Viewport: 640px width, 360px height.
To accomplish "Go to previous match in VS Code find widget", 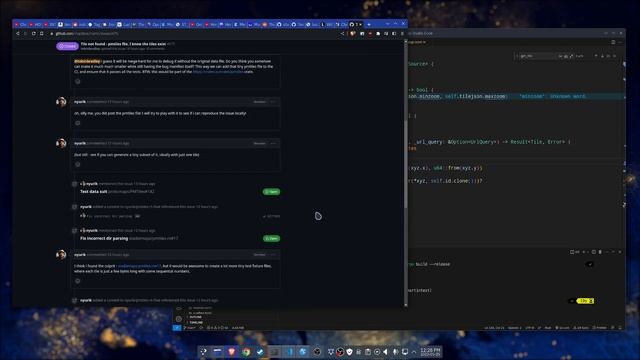I will [596, 56].
